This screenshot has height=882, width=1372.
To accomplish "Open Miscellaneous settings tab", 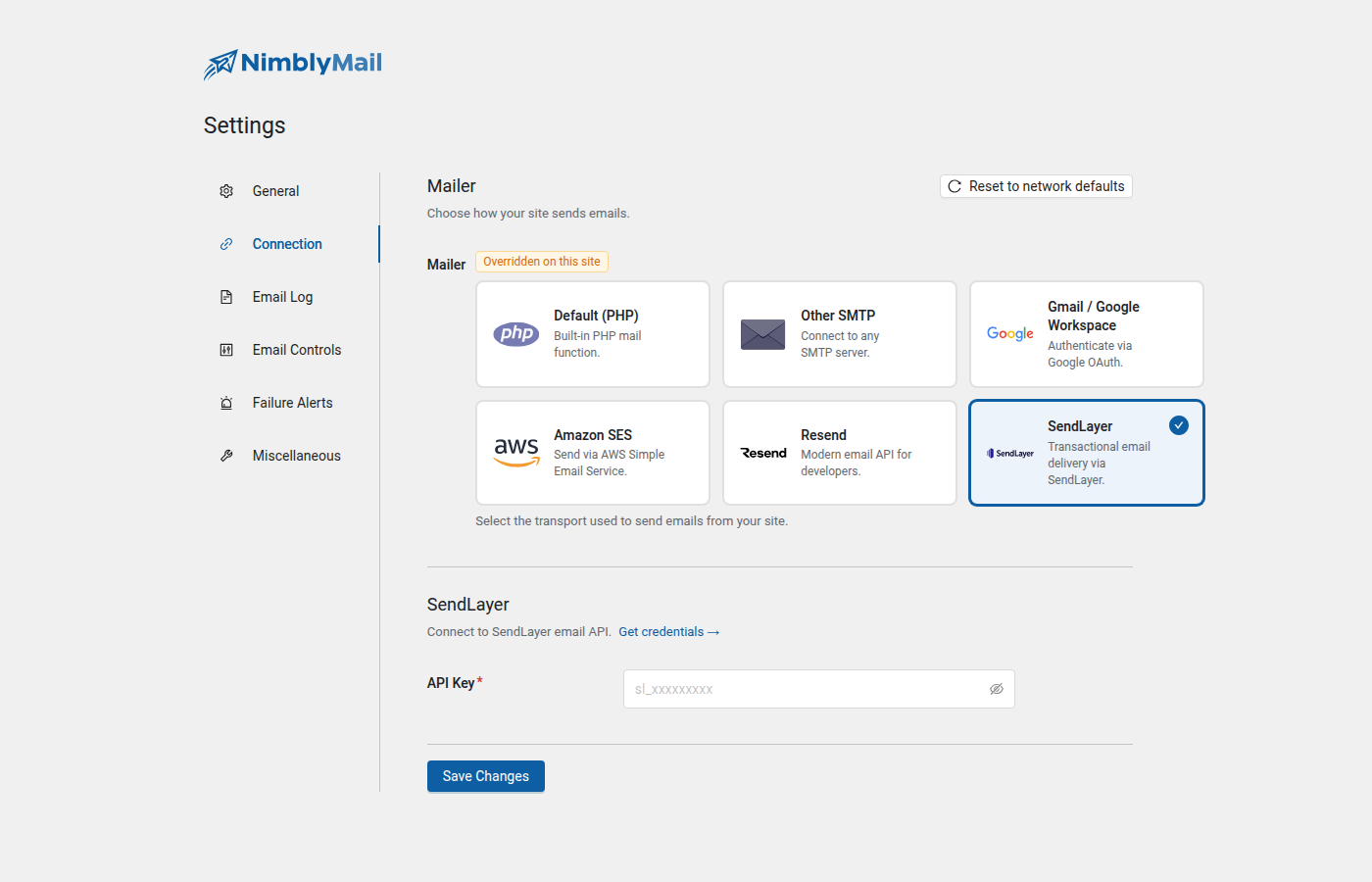I will (291, 456).
